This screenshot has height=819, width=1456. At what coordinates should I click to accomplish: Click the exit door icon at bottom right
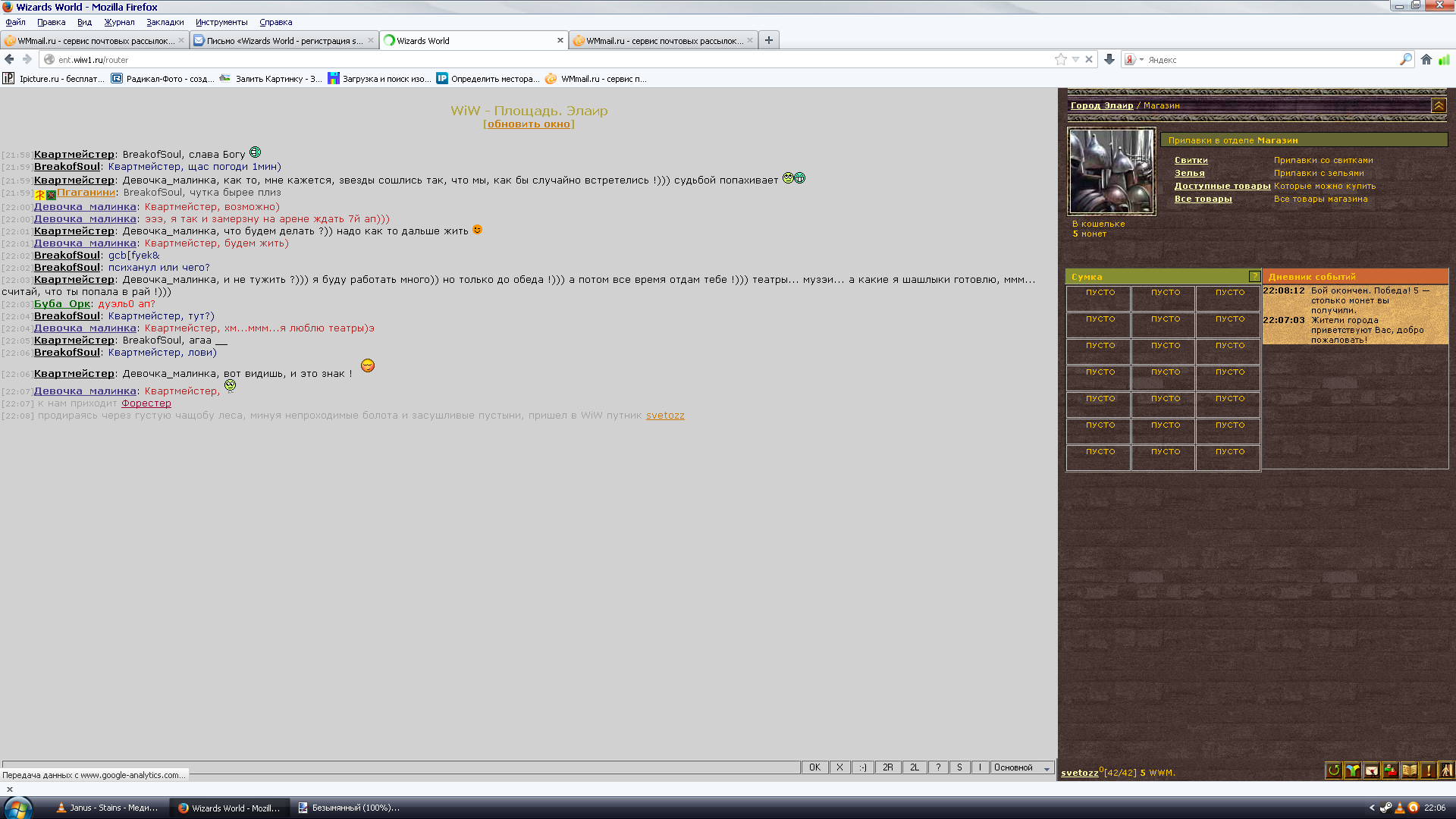pos(1446,770)
